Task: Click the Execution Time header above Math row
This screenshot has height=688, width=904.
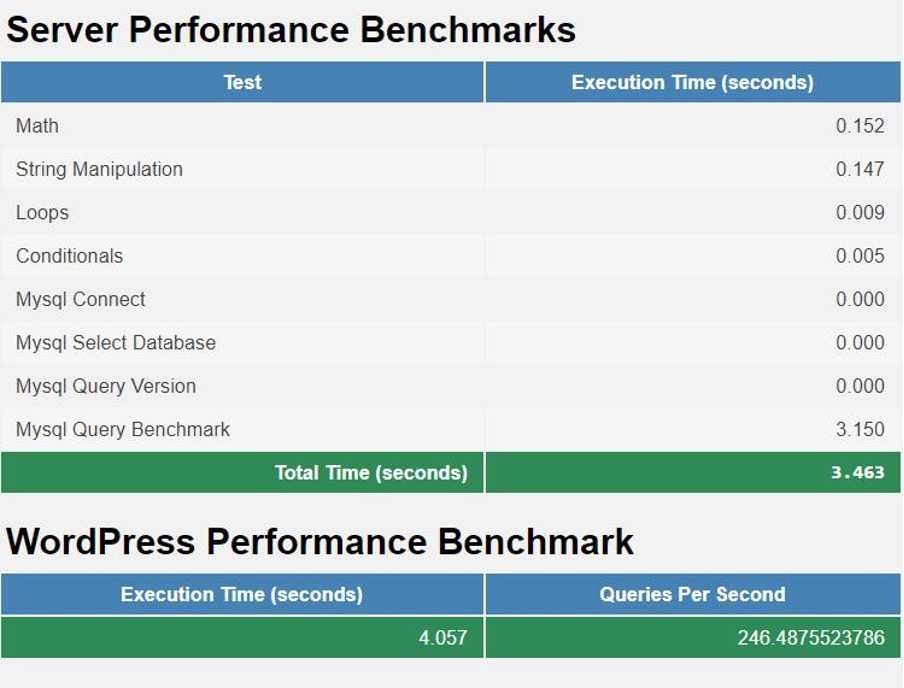Action: 692,83
